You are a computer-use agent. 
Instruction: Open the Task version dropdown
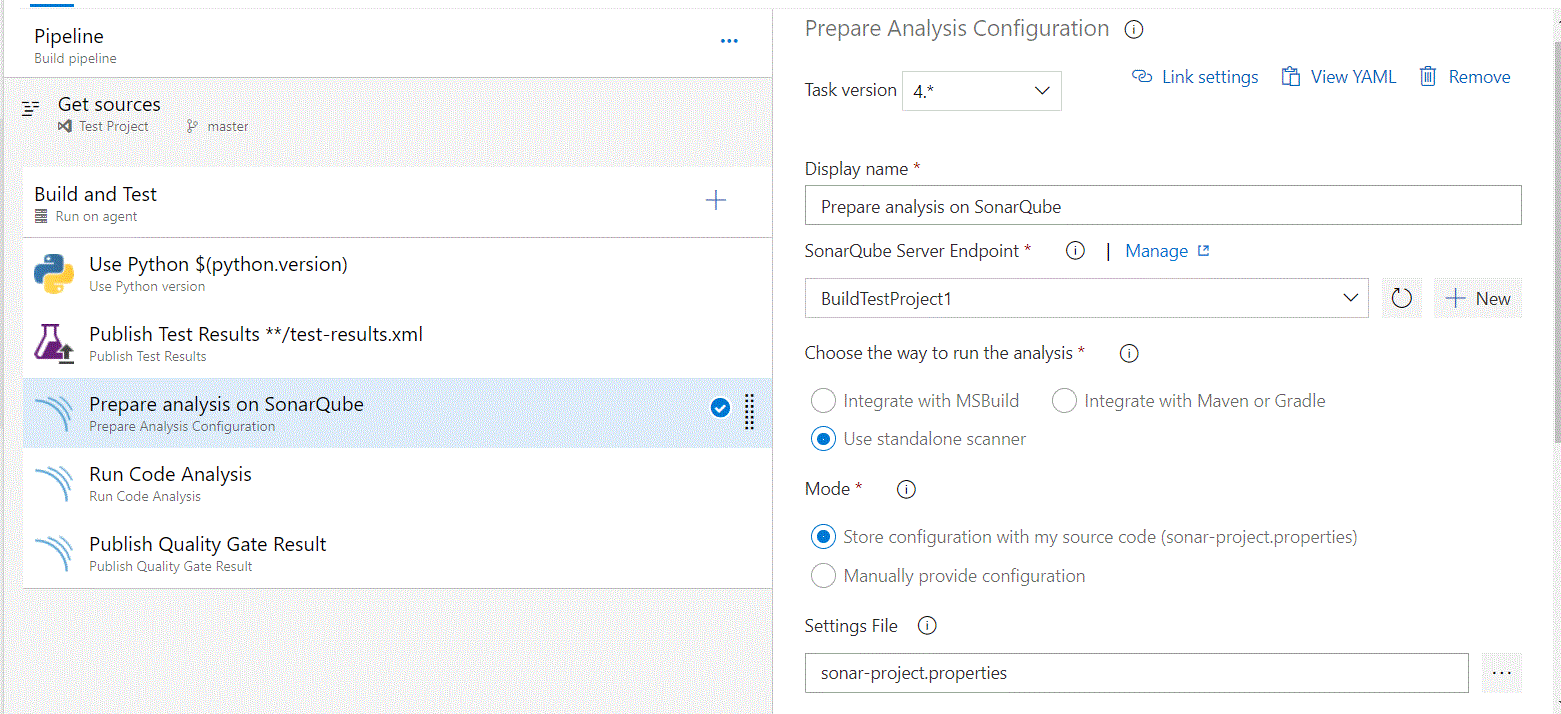[x=981, y=91]
